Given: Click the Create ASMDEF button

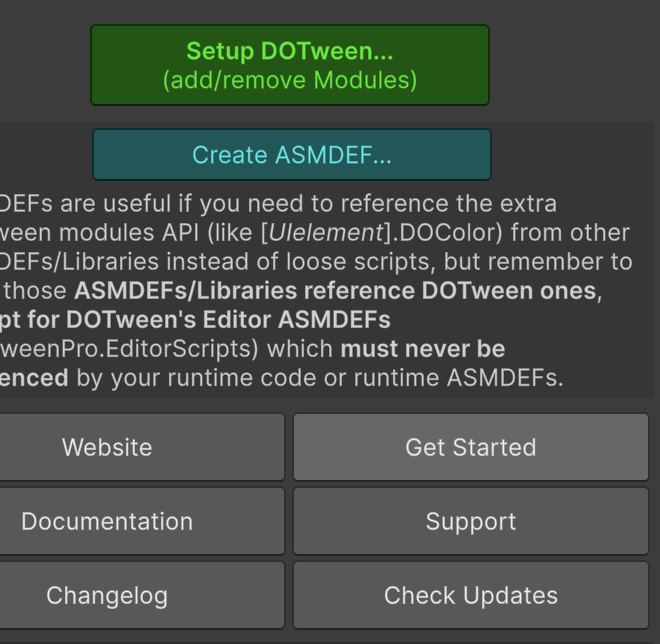Looking at the screenshot, I should pyautogui.click(x=292, y=154).
